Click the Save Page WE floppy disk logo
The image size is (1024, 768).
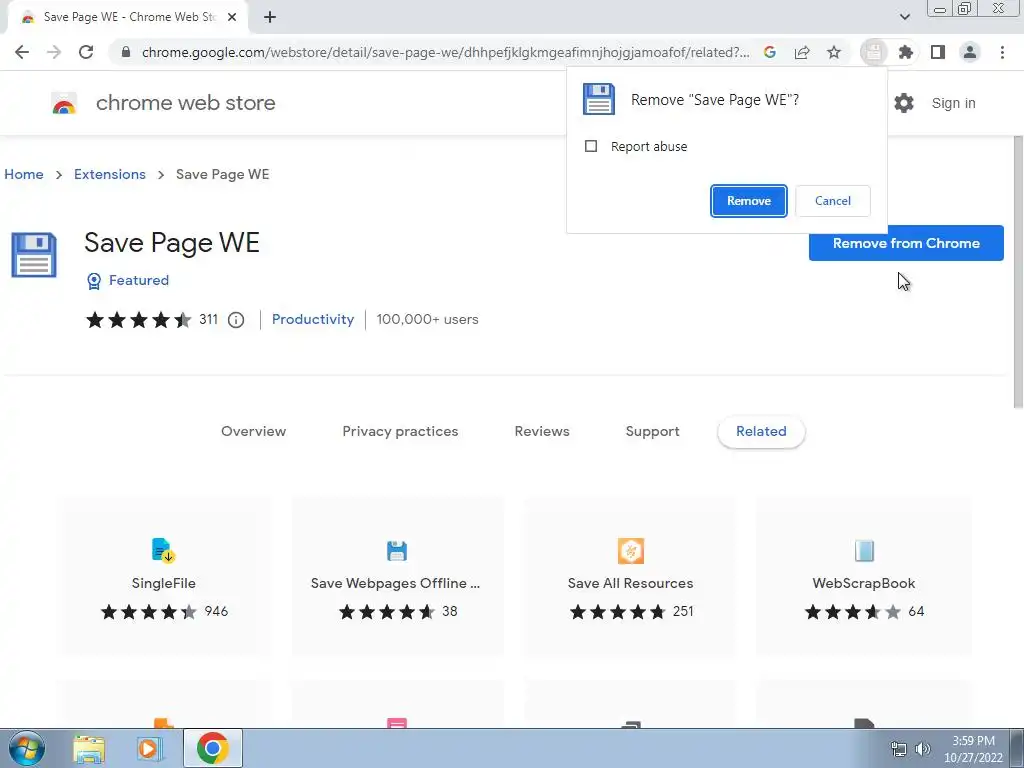point(34,255)
